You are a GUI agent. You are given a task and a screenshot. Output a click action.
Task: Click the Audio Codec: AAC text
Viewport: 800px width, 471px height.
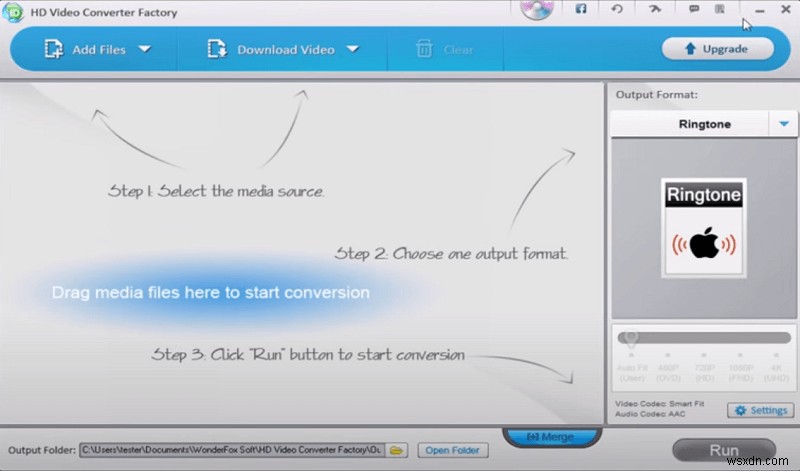pyautogui.click(x=650, y=414)
